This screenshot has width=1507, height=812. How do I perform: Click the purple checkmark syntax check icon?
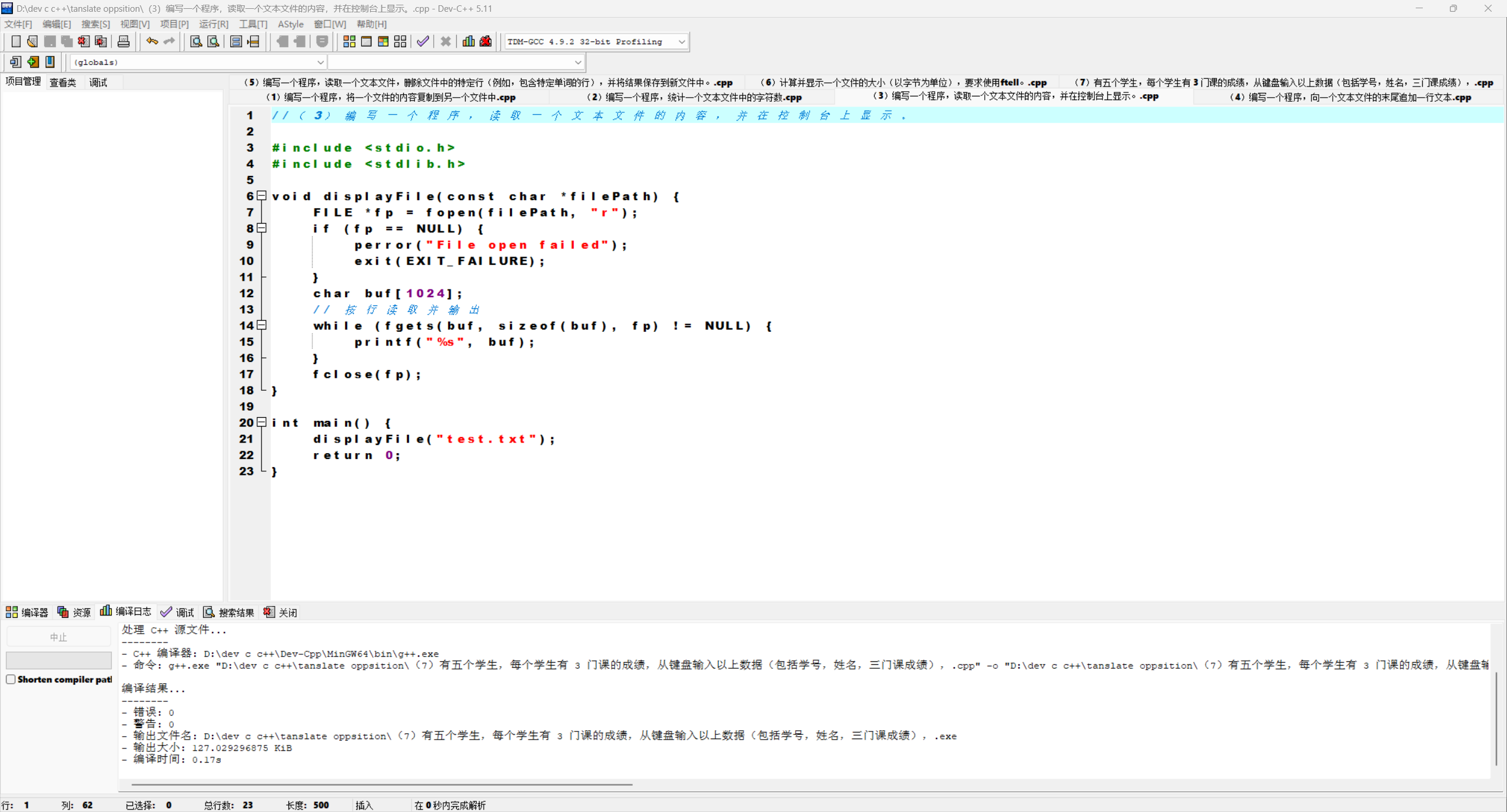pos(423,41)
